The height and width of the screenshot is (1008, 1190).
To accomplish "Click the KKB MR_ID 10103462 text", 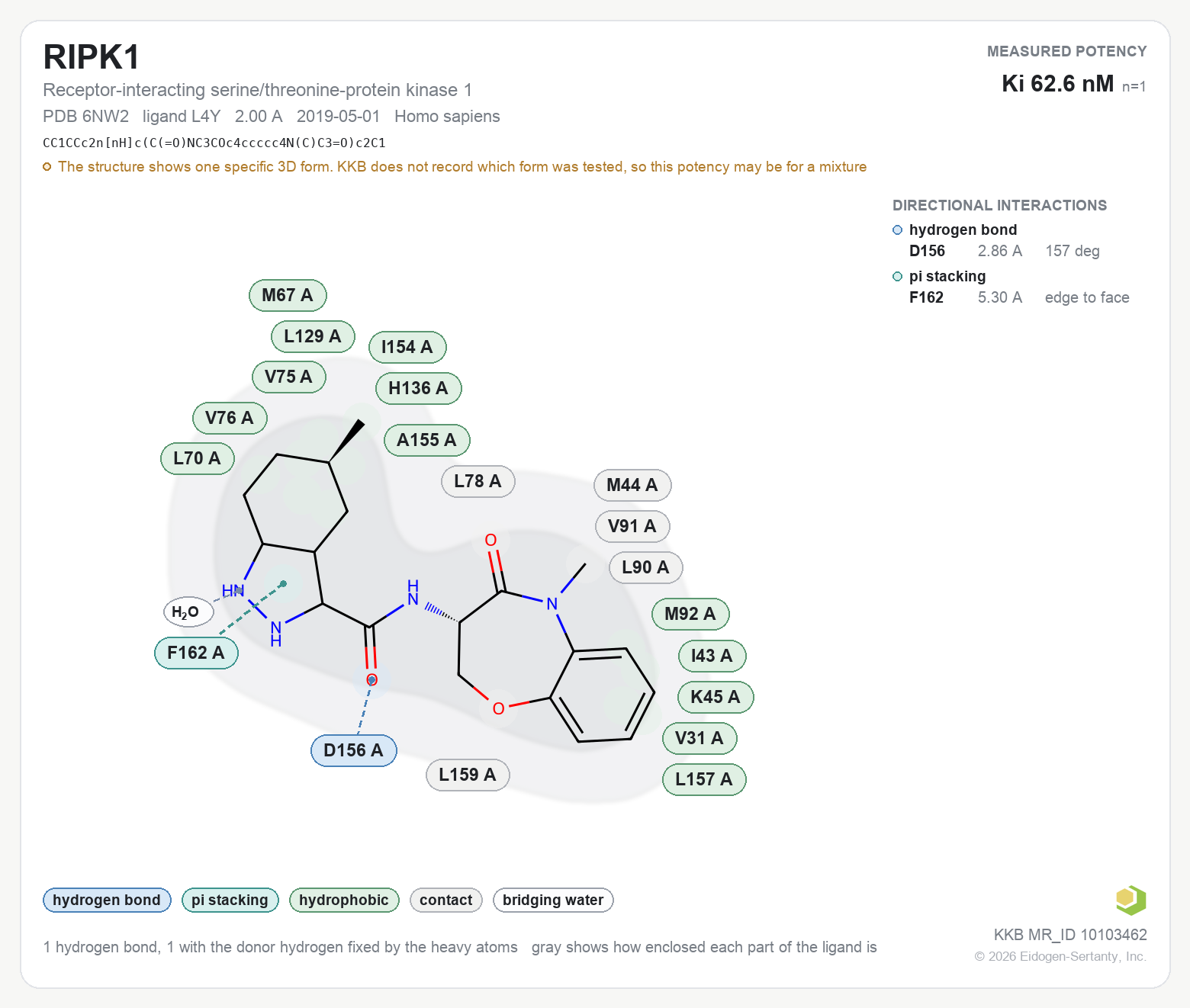I will (1070, 935).
